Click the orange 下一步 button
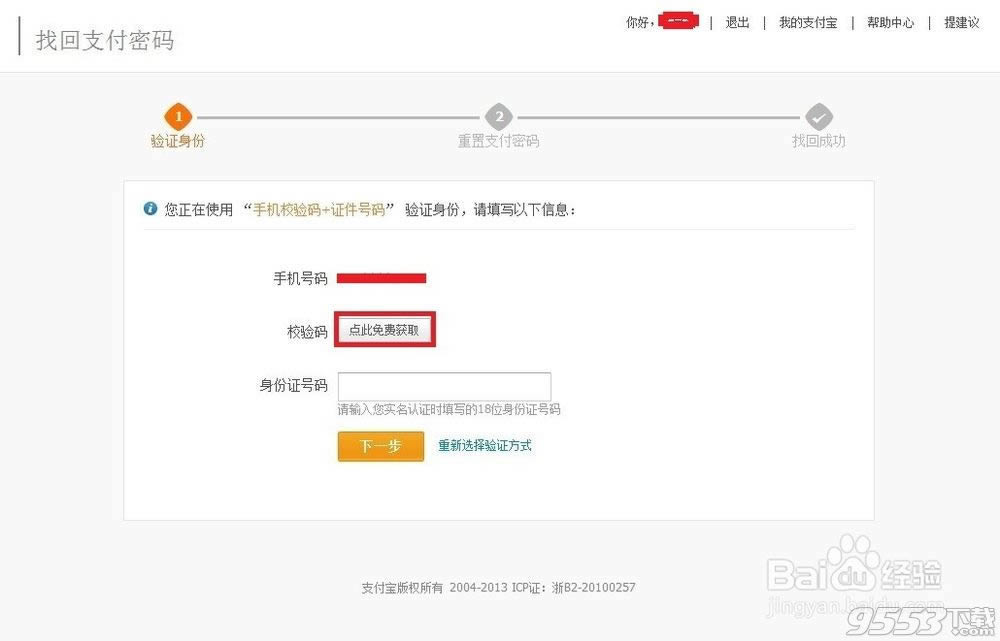This screenshot has height=641, width=1000. pos(380,446)
